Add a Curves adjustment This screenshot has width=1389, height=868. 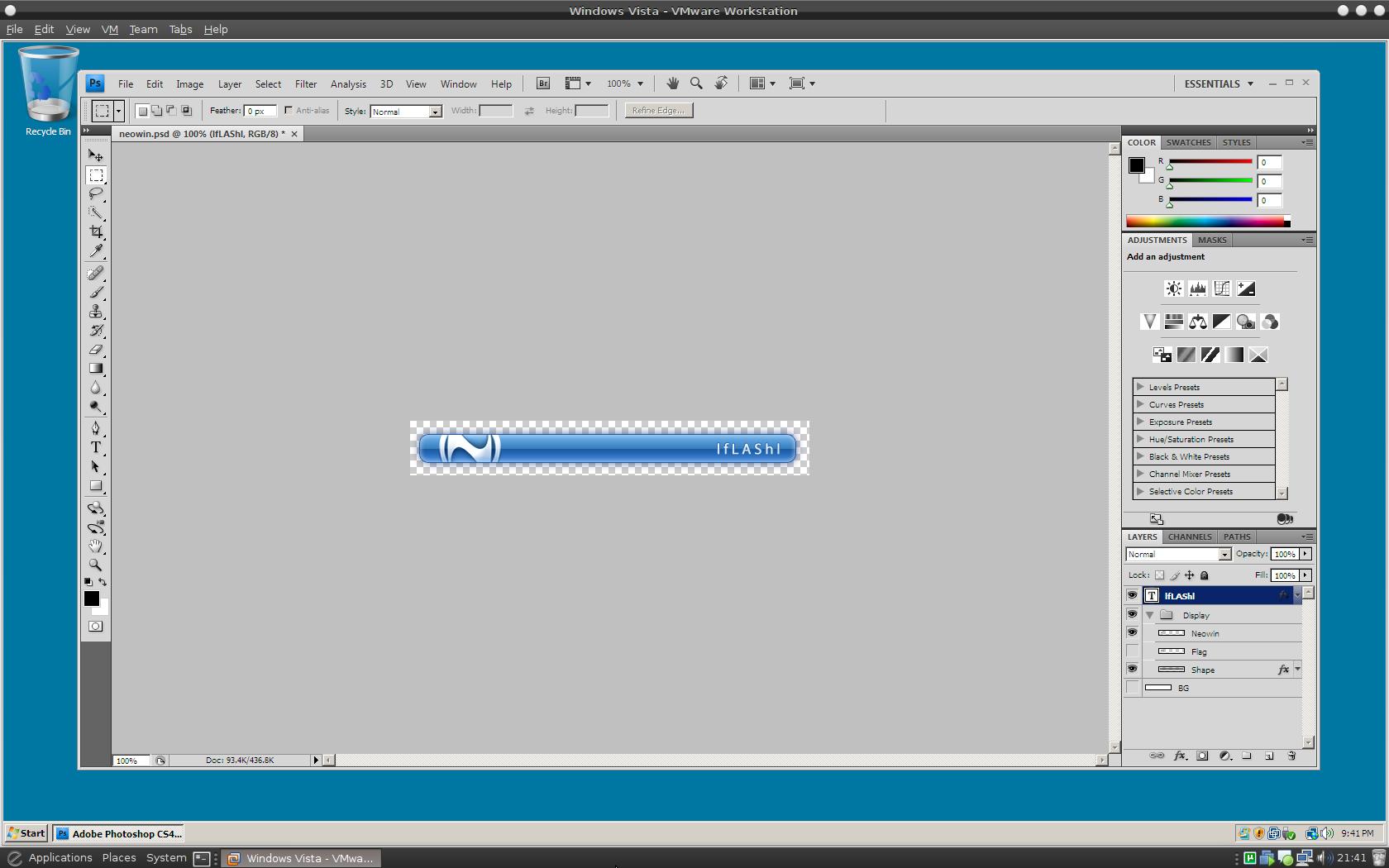point(1221,289)
